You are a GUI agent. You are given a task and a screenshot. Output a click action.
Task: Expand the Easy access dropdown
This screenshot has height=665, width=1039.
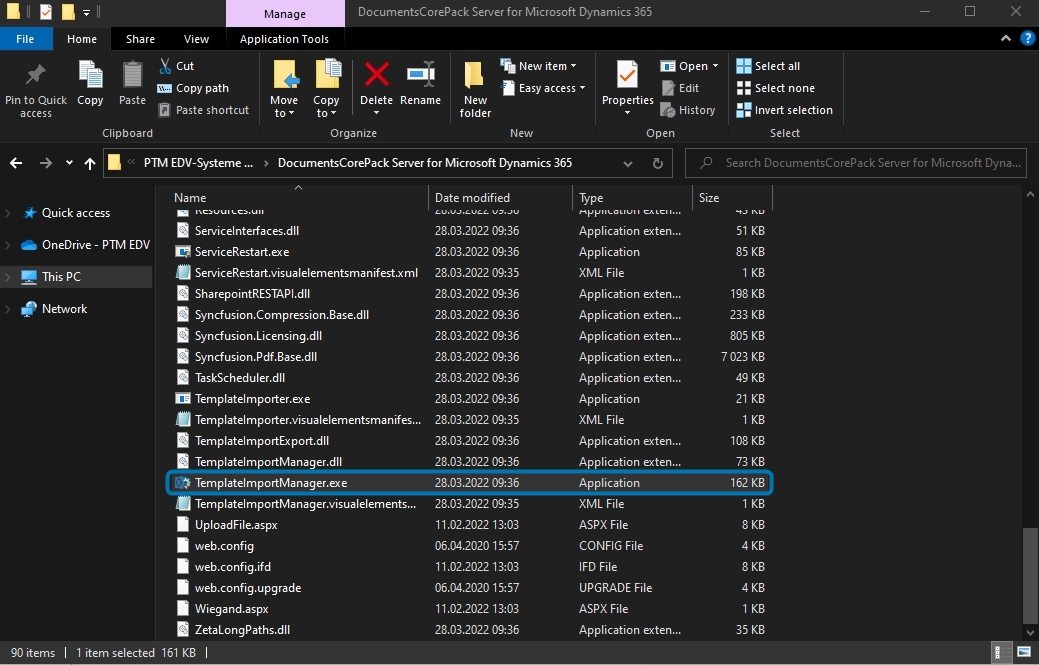582,88
